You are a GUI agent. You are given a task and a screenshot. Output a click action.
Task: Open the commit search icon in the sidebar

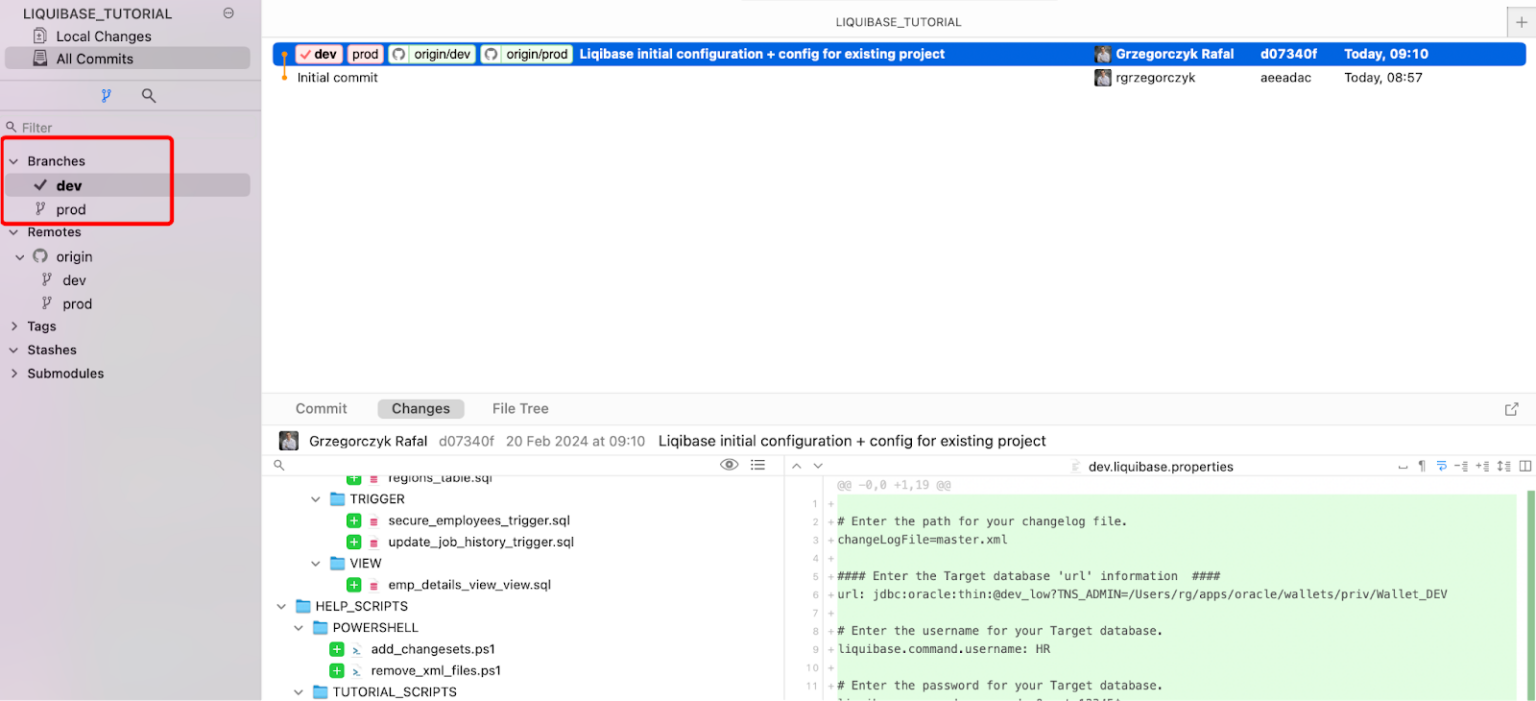pyautogui.click(x=148, y=95)
